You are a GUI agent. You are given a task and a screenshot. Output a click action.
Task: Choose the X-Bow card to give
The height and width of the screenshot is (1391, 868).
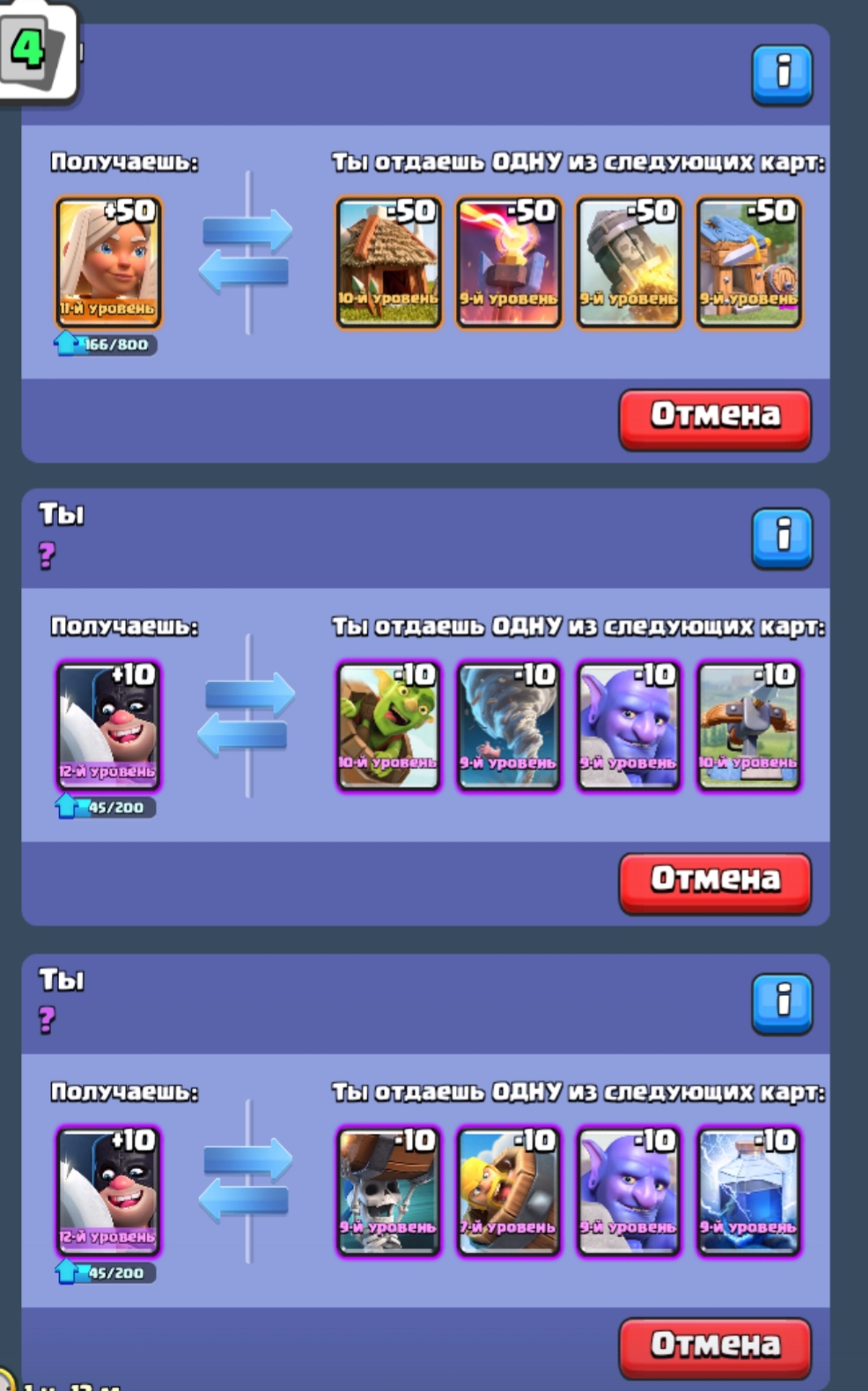click(x=748, y=726)
